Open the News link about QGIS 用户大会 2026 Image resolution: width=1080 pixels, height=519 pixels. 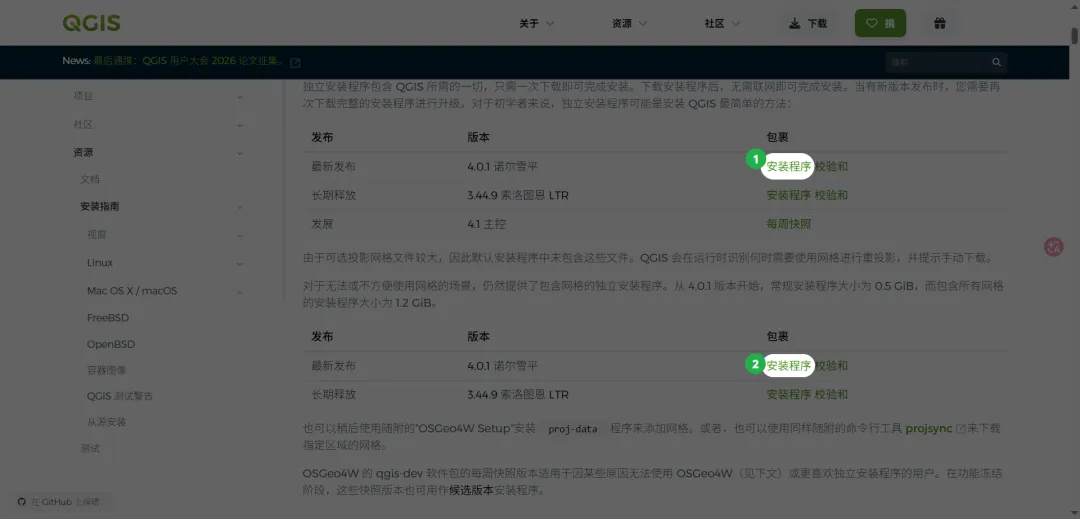[189, 61]
